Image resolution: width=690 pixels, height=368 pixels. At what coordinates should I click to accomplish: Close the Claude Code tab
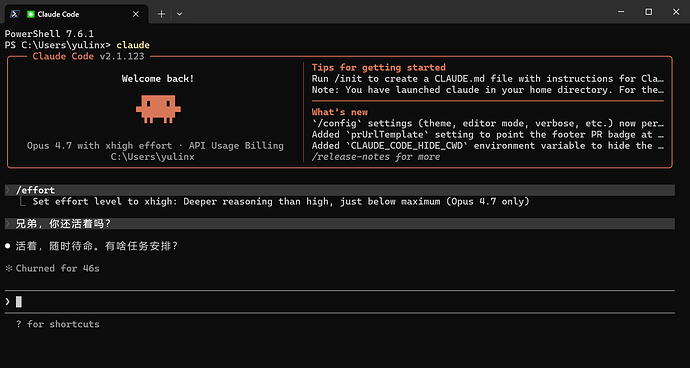(136, 14)
